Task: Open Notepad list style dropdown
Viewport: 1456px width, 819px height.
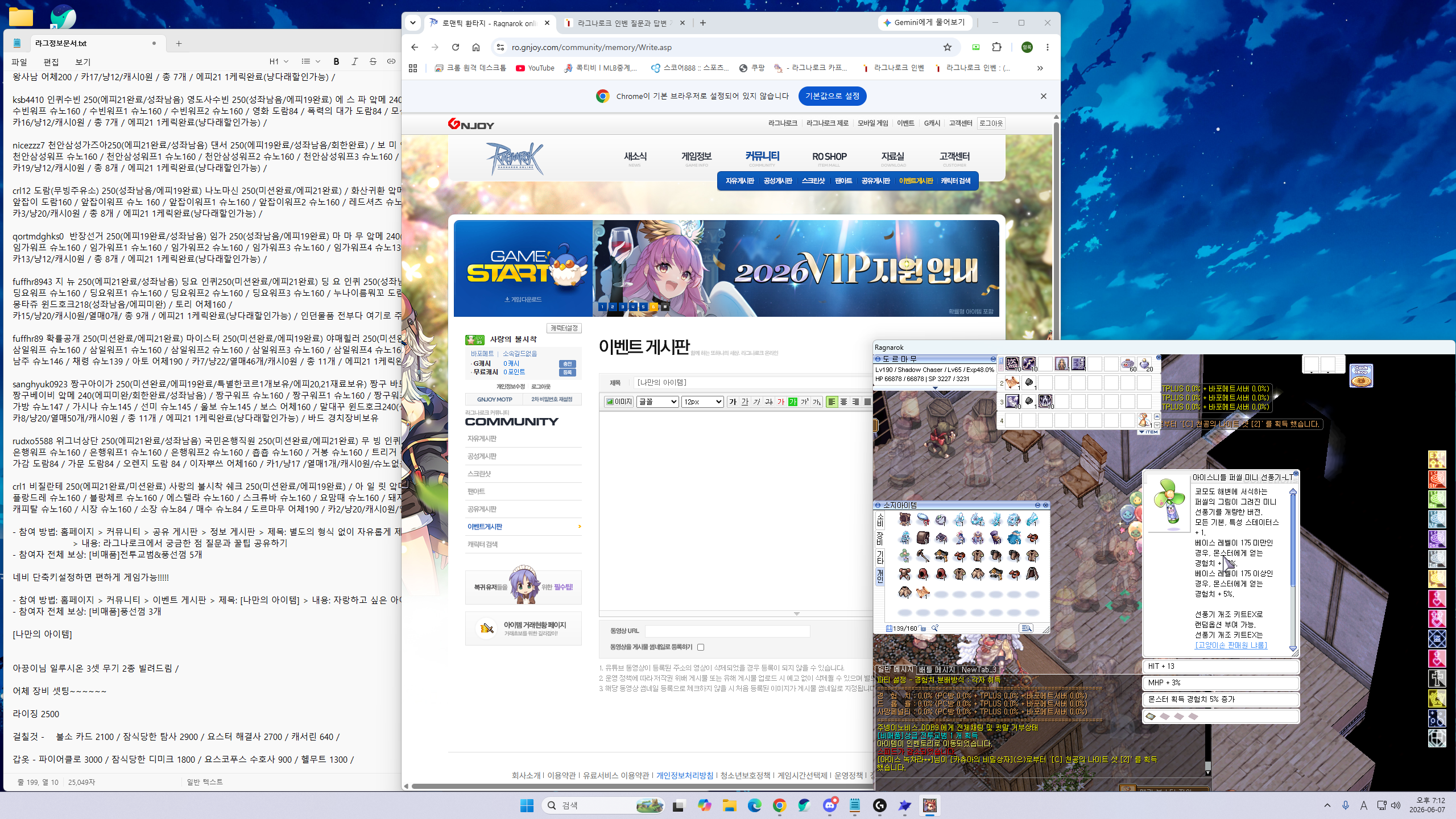Action: pyautogui.click(x=311, y=61)
